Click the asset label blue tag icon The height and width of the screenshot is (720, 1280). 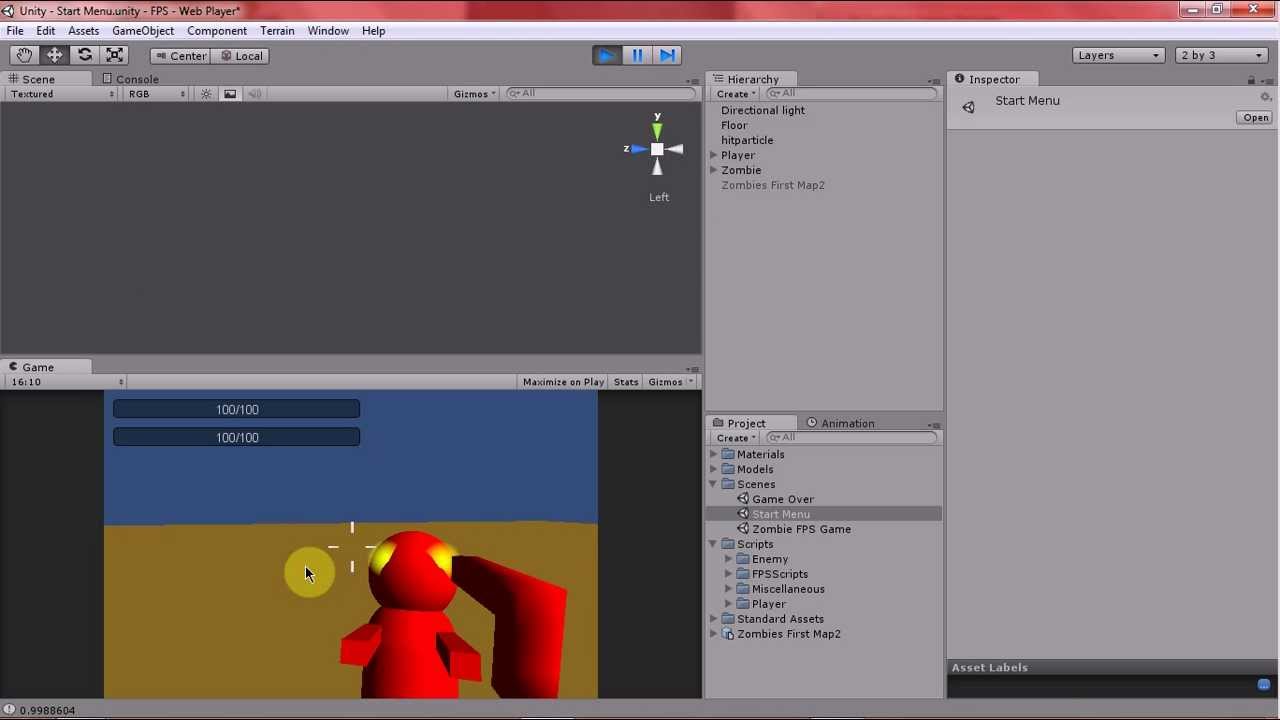[1264, 685]
